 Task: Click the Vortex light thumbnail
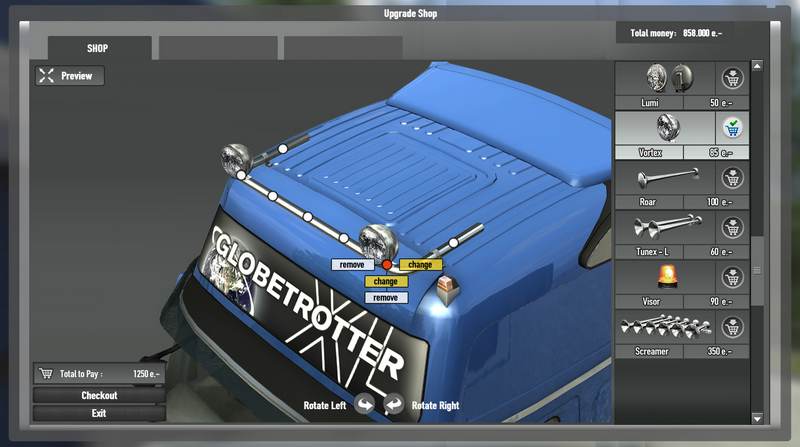pyautogui.click(x=663, y=127)
